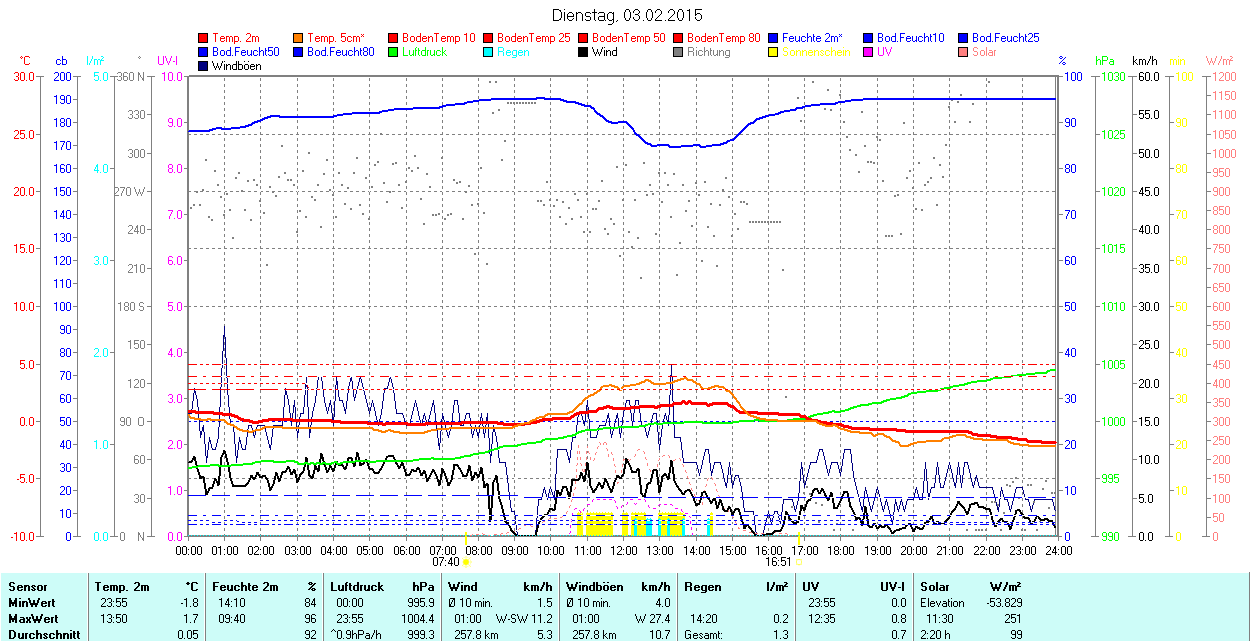Click the Bod.Feucht25 legend label
Screen dimensions: 1250x641
[x=1006, y=38]
